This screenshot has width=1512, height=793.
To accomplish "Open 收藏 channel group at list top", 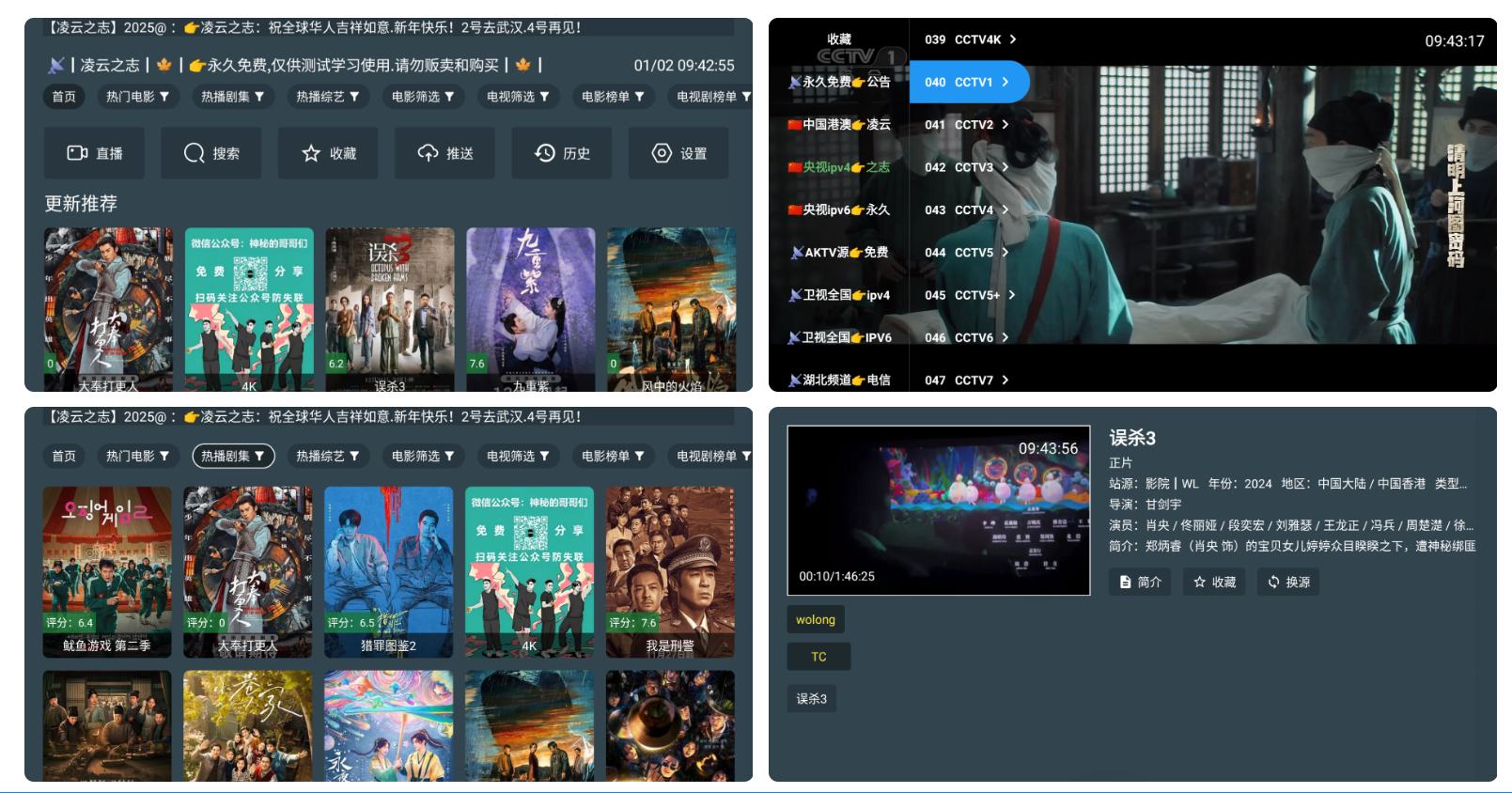I will [x=839, y=39].
